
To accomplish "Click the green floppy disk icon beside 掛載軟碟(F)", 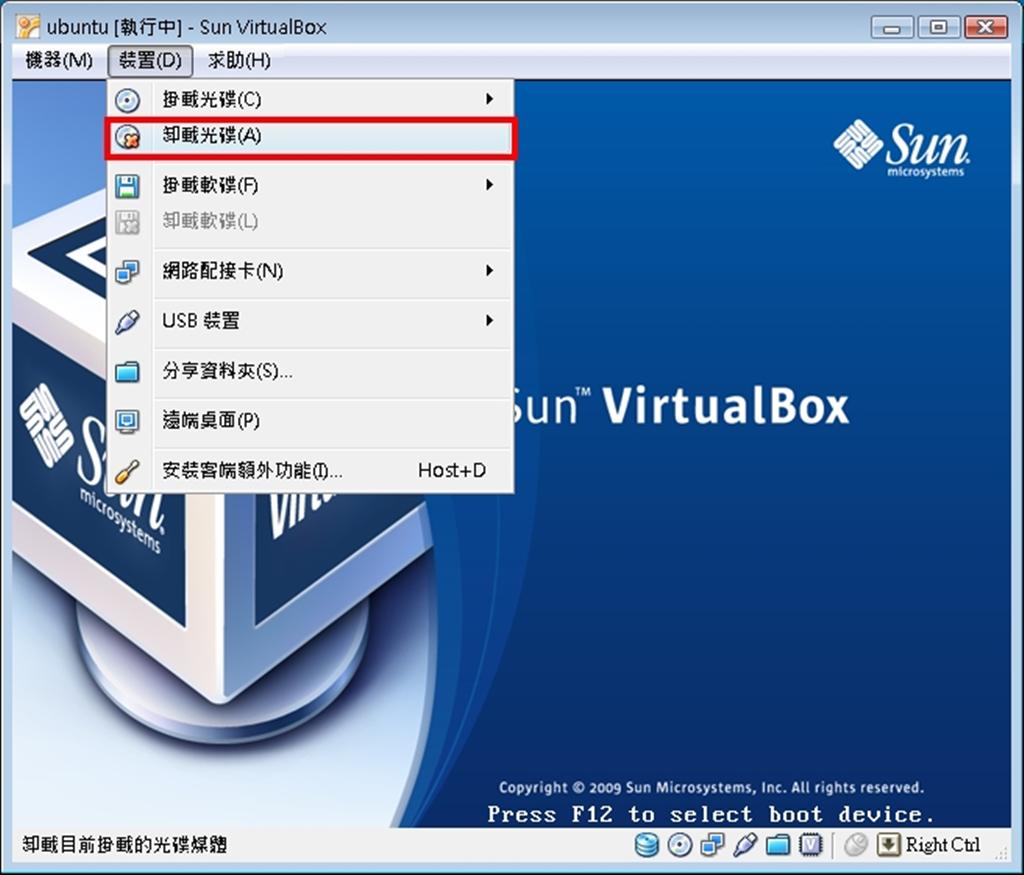I will tap(127, 185).
